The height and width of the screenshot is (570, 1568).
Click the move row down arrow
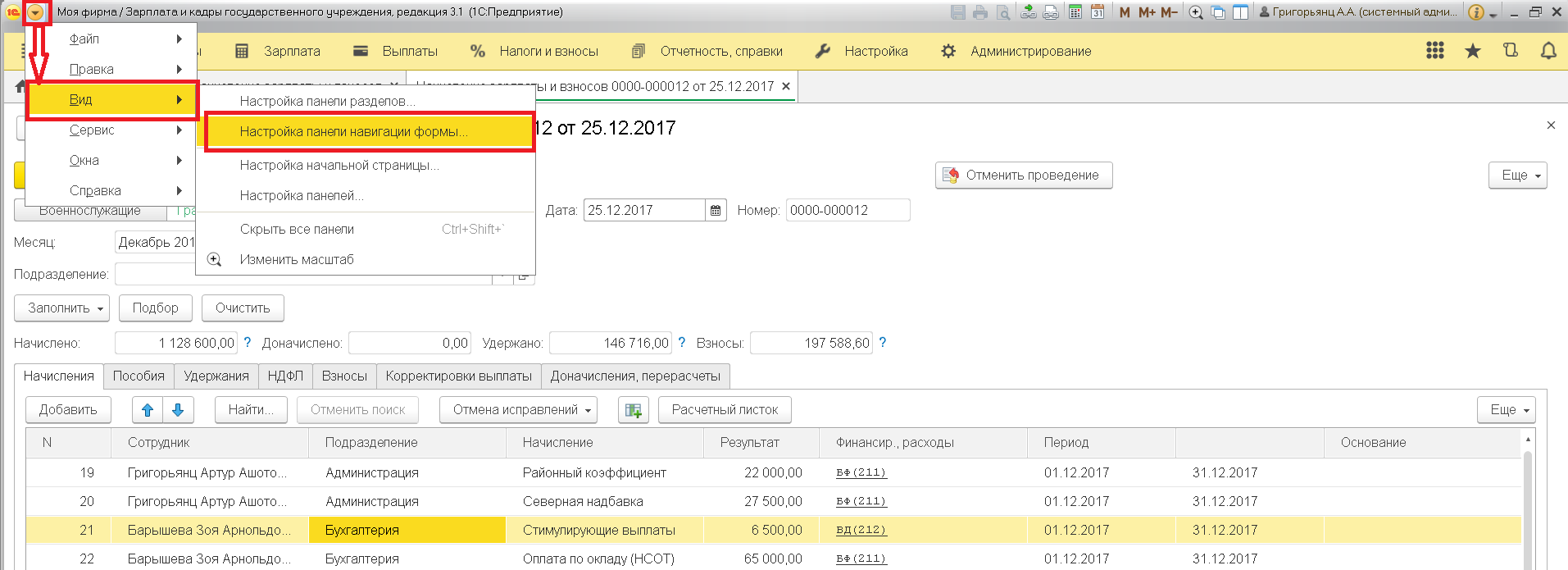coord(178,410)
